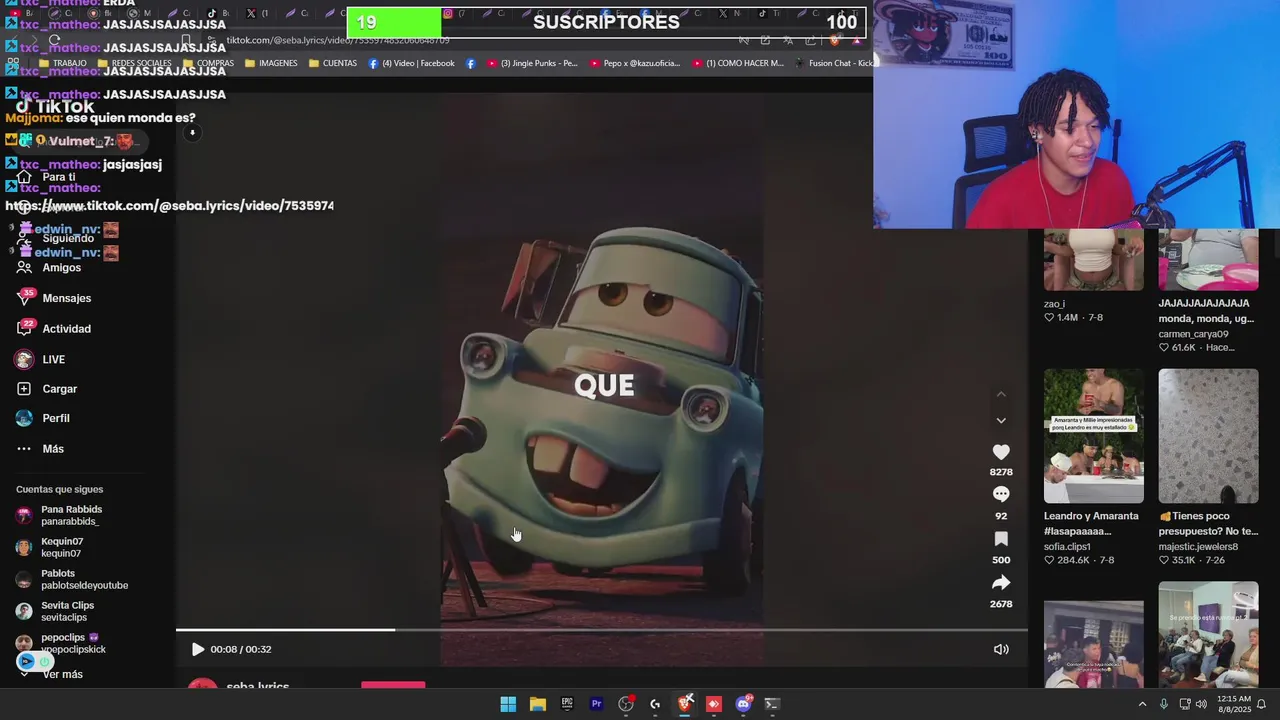Share the video with arrow icon
The height and width of the screenshot is (720, 1280).
1001,582
